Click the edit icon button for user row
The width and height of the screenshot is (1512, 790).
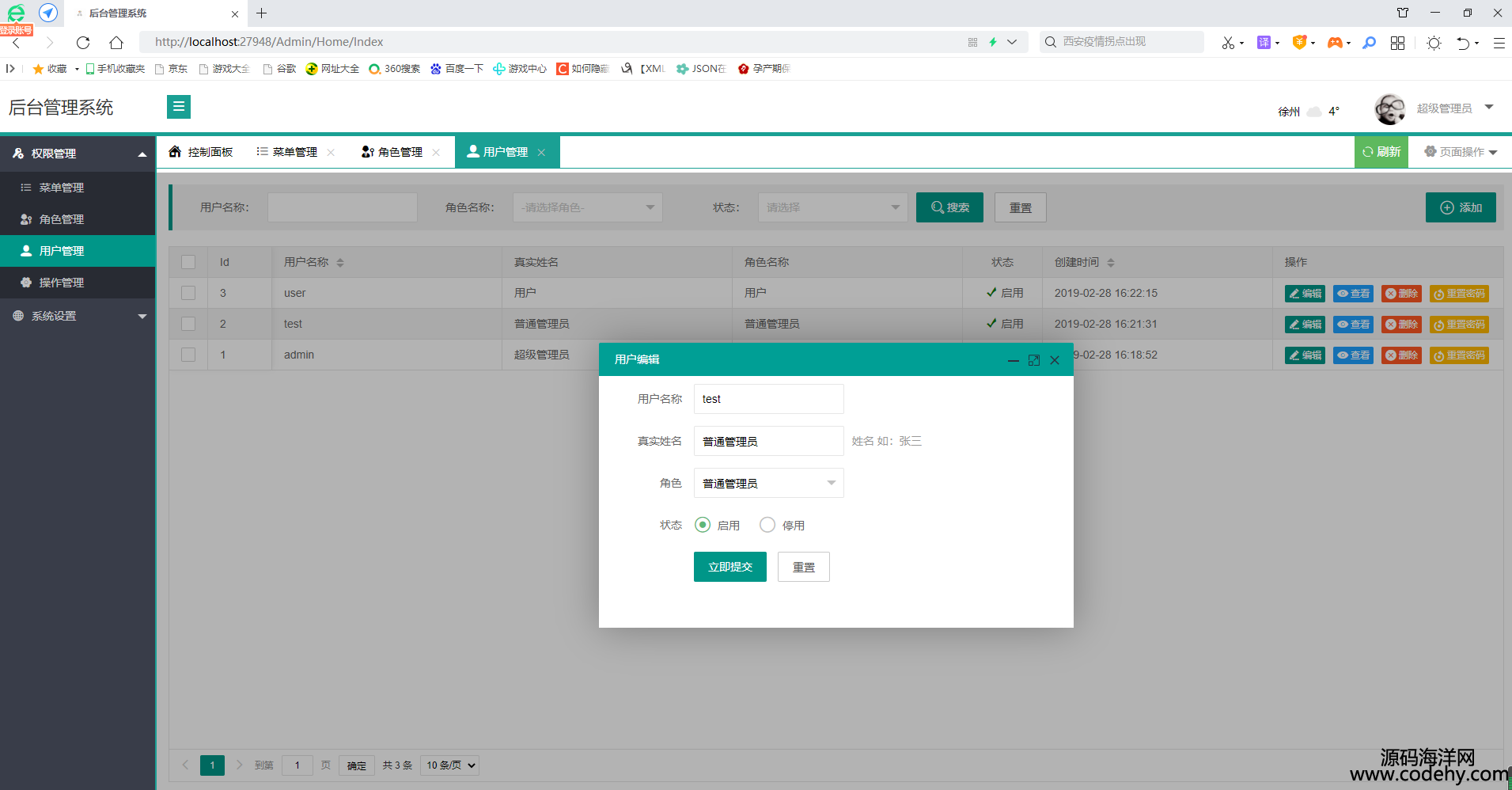tap(1304, 294)
